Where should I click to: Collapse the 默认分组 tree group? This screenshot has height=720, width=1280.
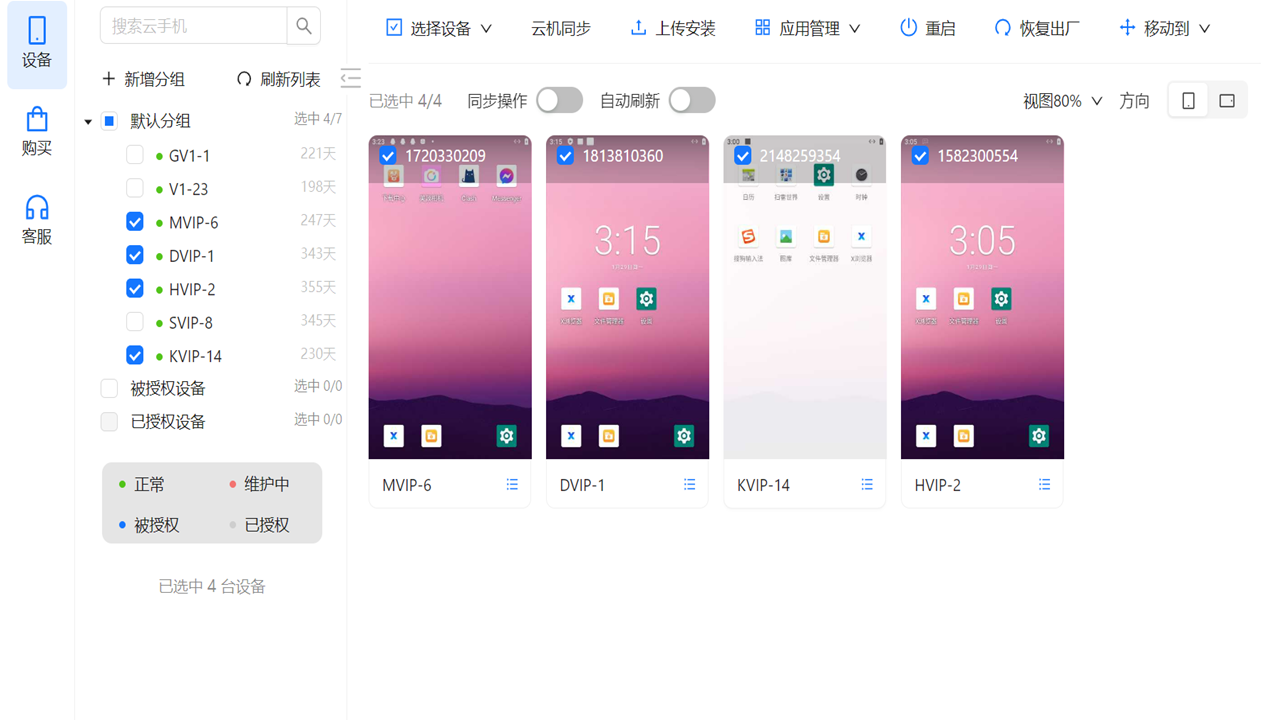(x=88, y=122)
